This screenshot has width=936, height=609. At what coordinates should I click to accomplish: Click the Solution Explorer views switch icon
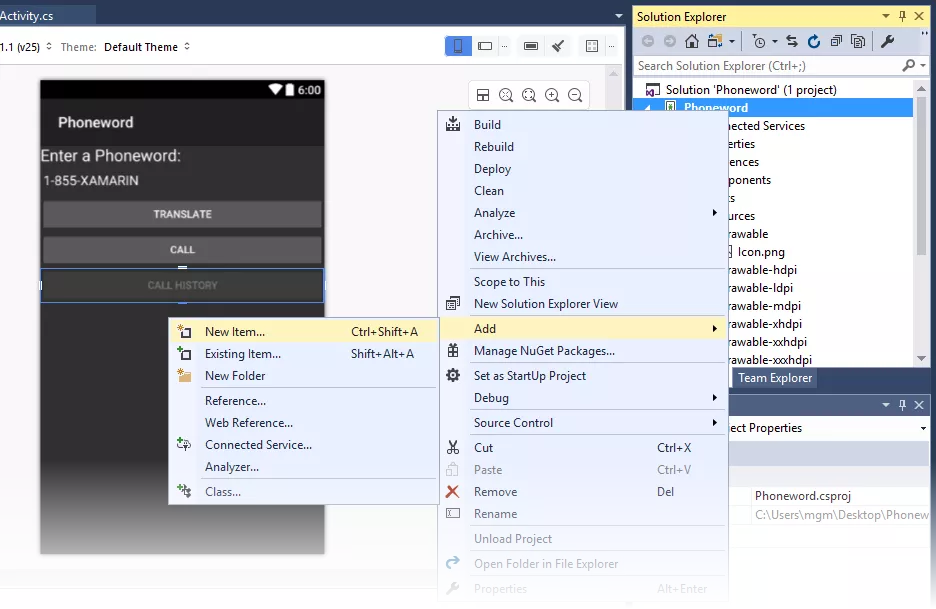[x=715, y=41]
